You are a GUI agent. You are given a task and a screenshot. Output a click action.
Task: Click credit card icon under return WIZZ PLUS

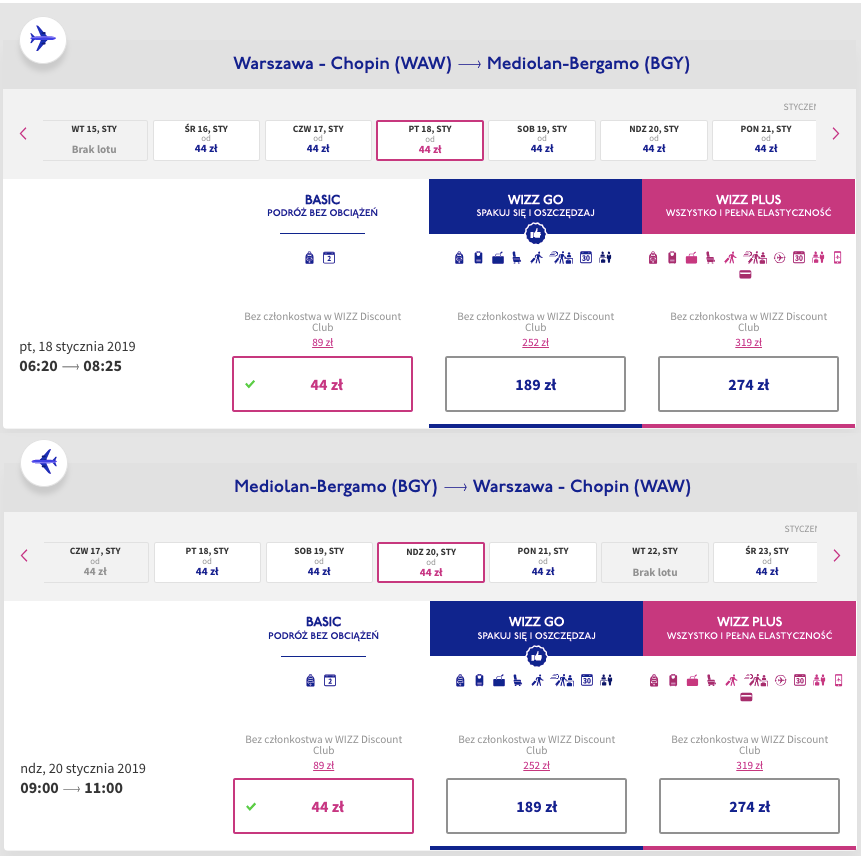[746, 697]
